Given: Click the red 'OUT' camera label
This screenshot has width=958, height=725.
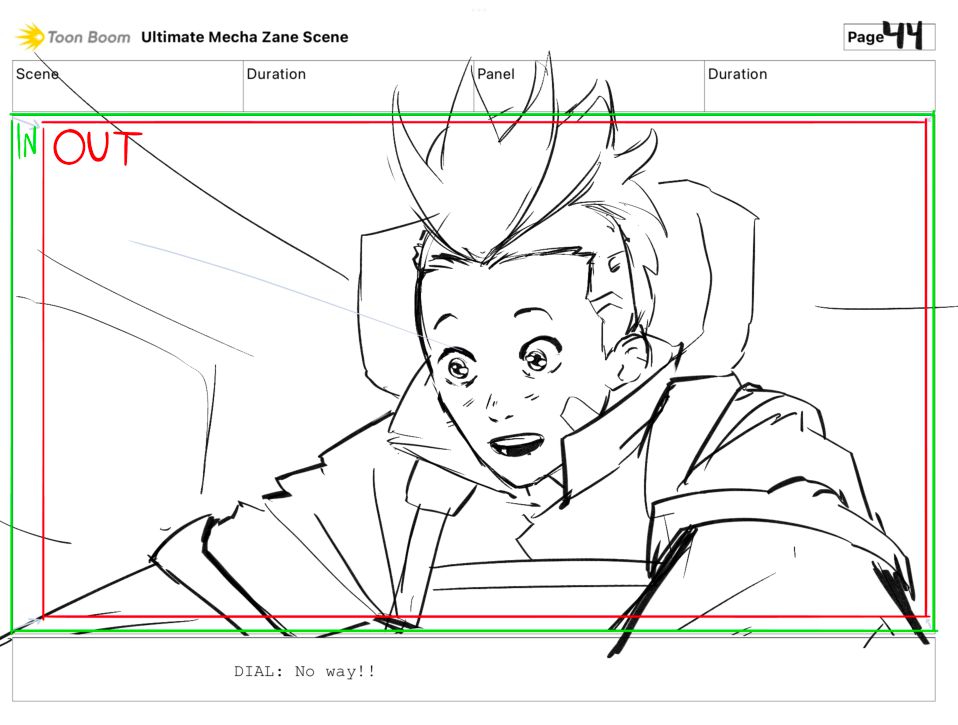Looking at the screenshot, I should [97, 147].
